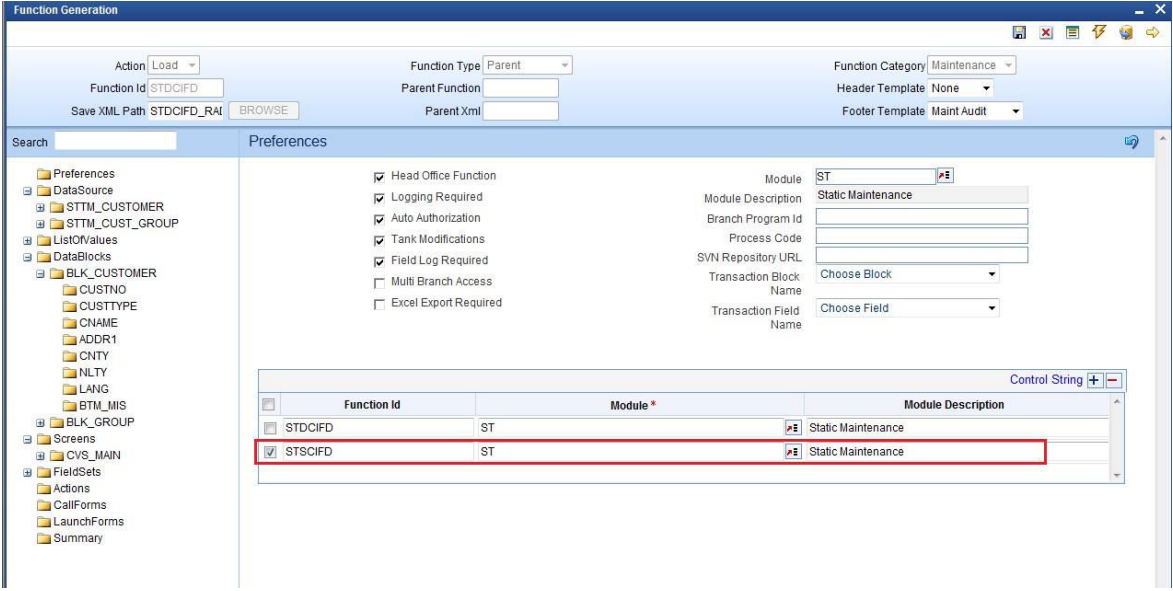Click the lightning bolt generate icon

pyautogui.click(x=1099, y=33)
